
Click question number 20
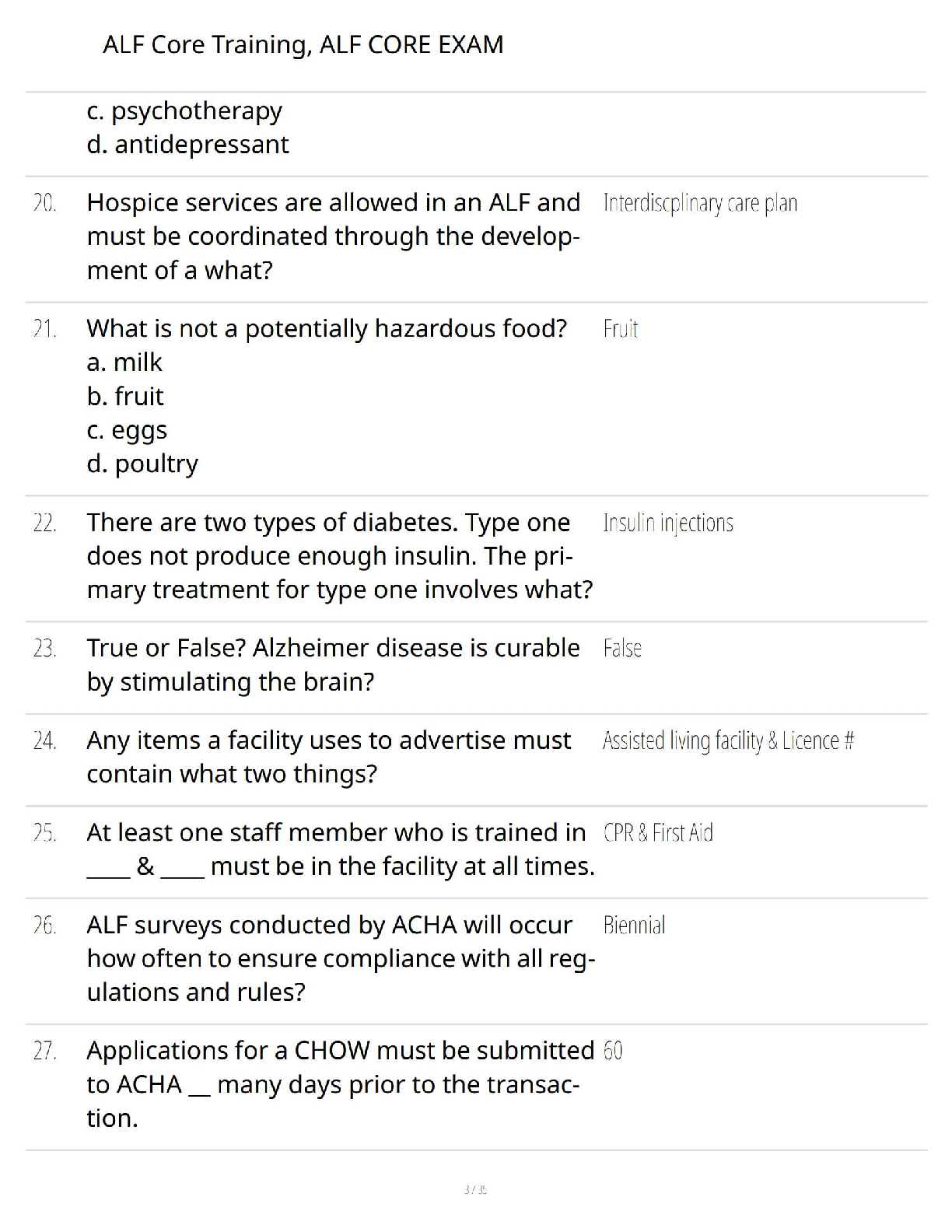point(44,203)
